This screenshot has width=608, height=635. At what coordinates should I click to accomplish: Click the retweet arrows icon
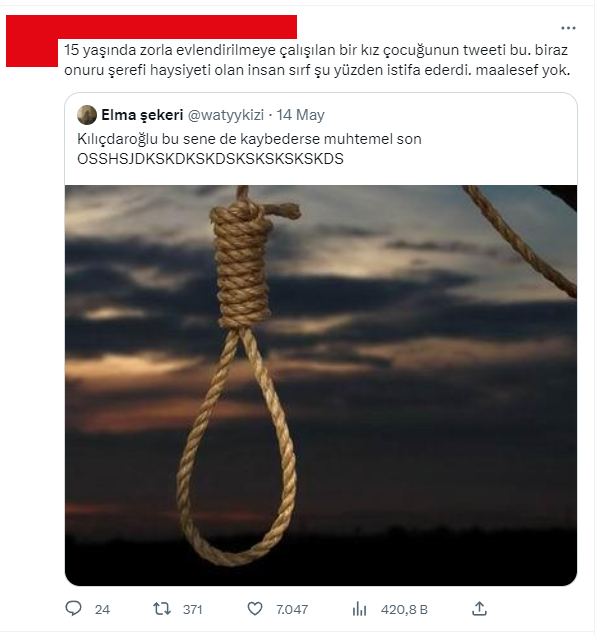(x=162, y=608)
